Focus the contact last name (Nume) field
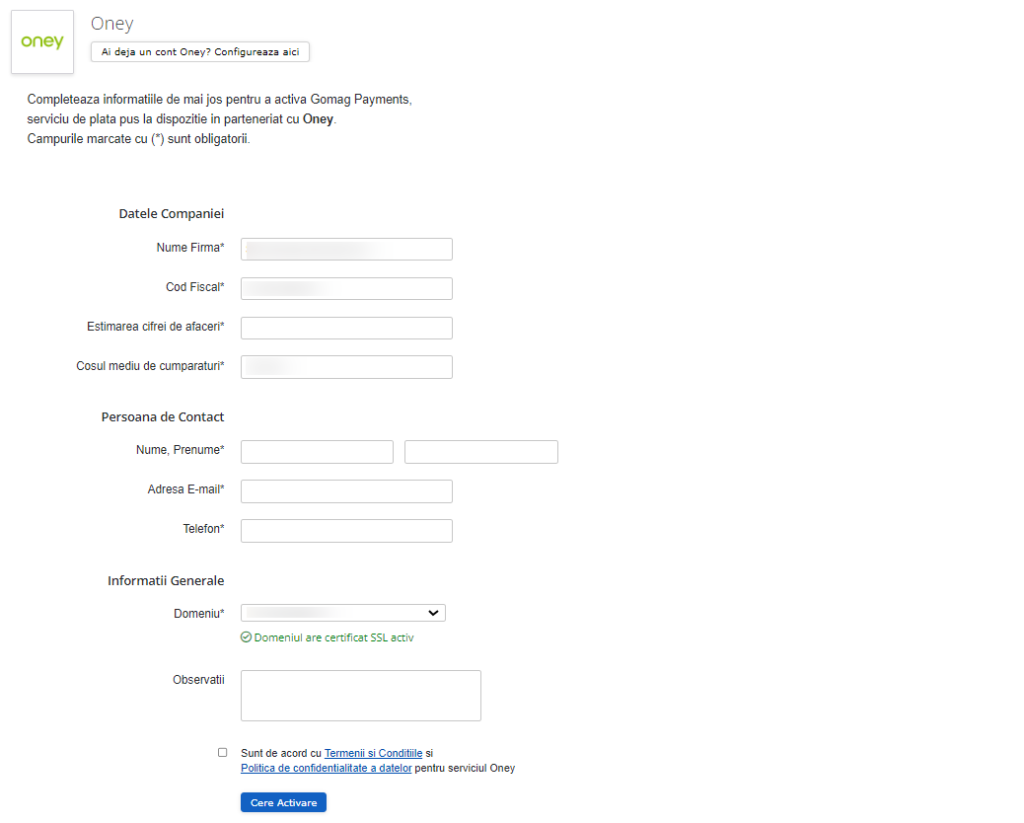1024x823 pixels. point(317,452)
